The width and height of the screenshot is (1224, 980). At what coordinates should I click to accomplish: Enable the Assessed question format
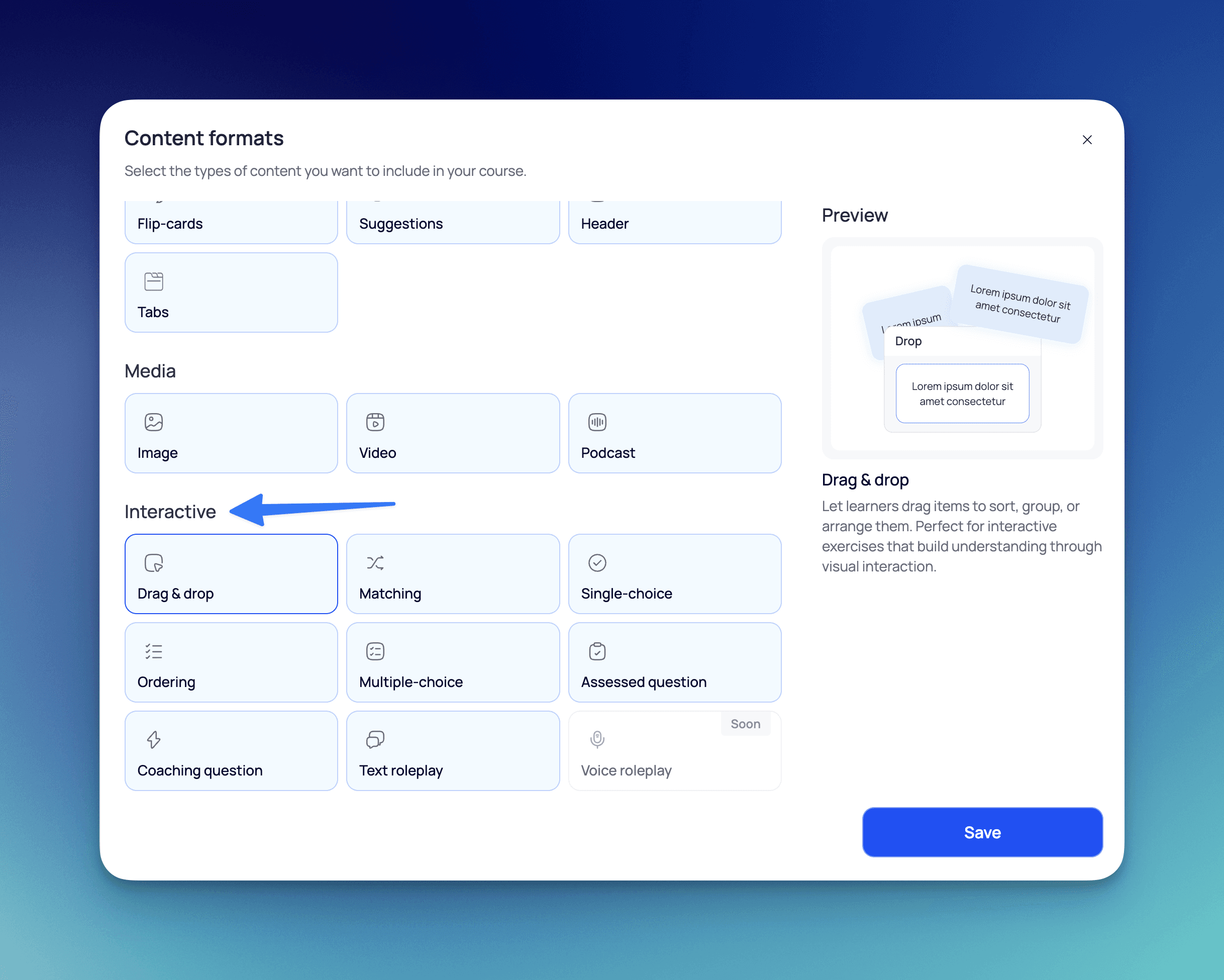coord(674,662)
